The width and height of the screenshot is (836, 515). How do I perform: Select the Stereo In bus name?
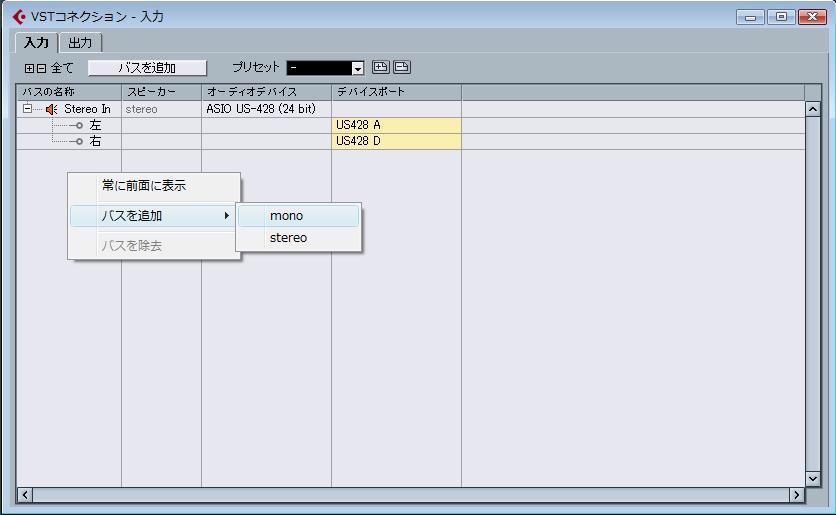pos(87,109)
